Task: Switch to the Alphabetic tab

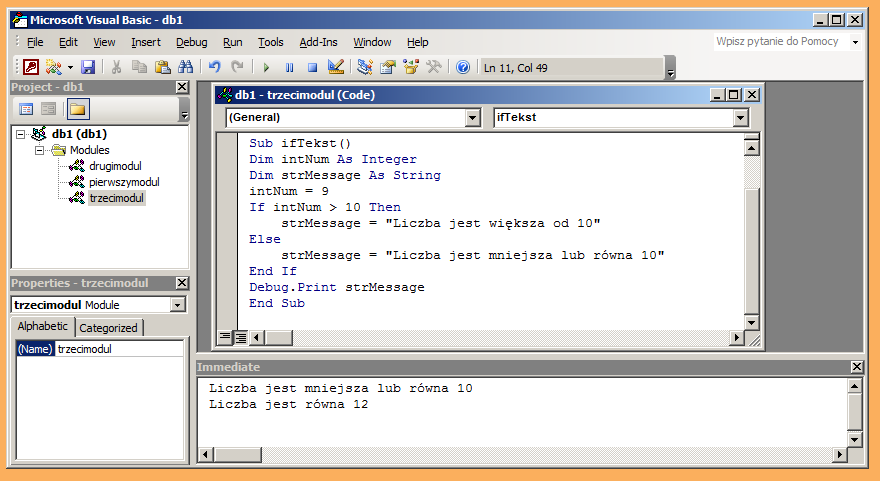Action: click(x=42, y=326)
